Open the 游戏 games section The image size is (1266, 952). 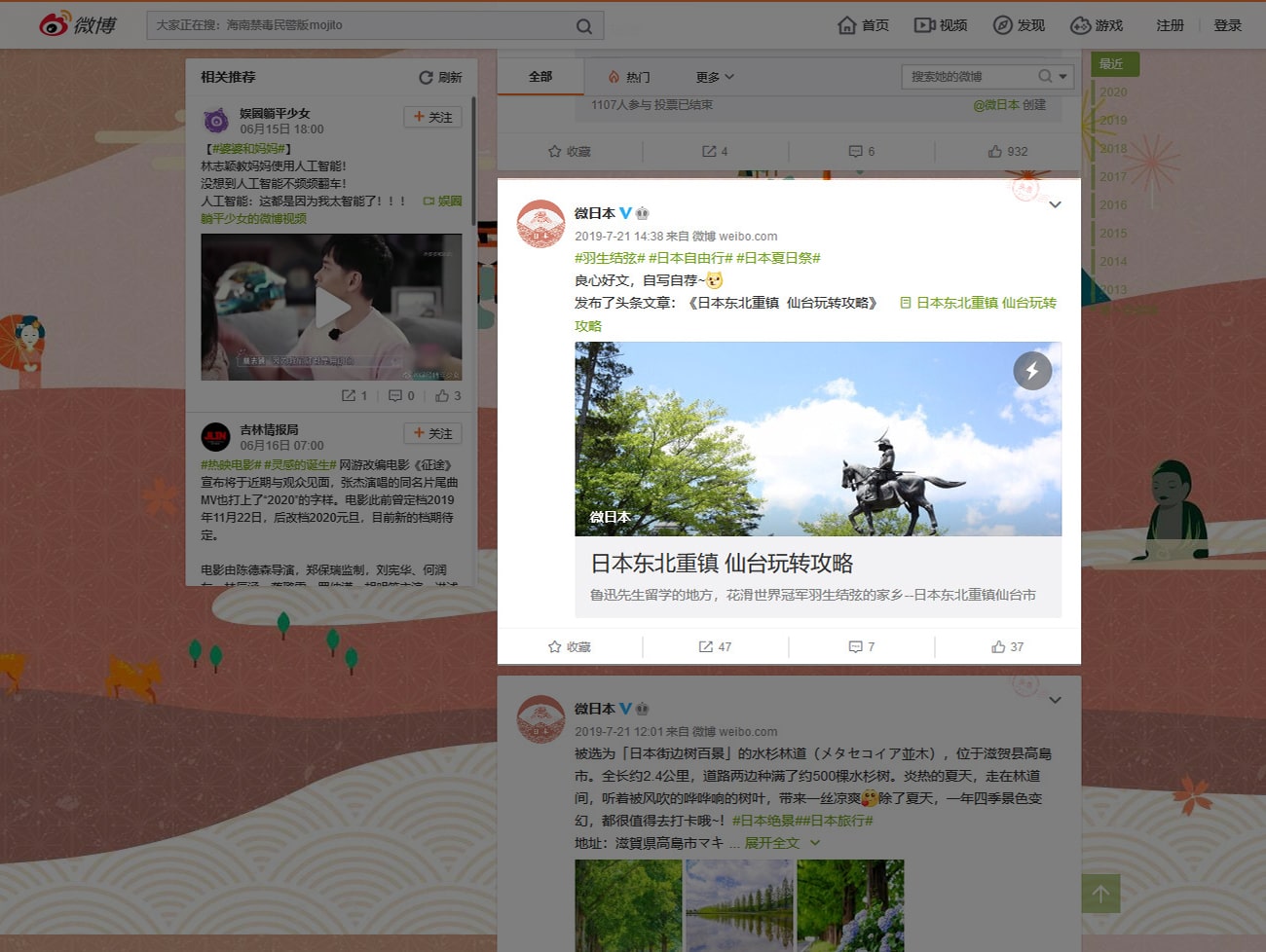1097,25
